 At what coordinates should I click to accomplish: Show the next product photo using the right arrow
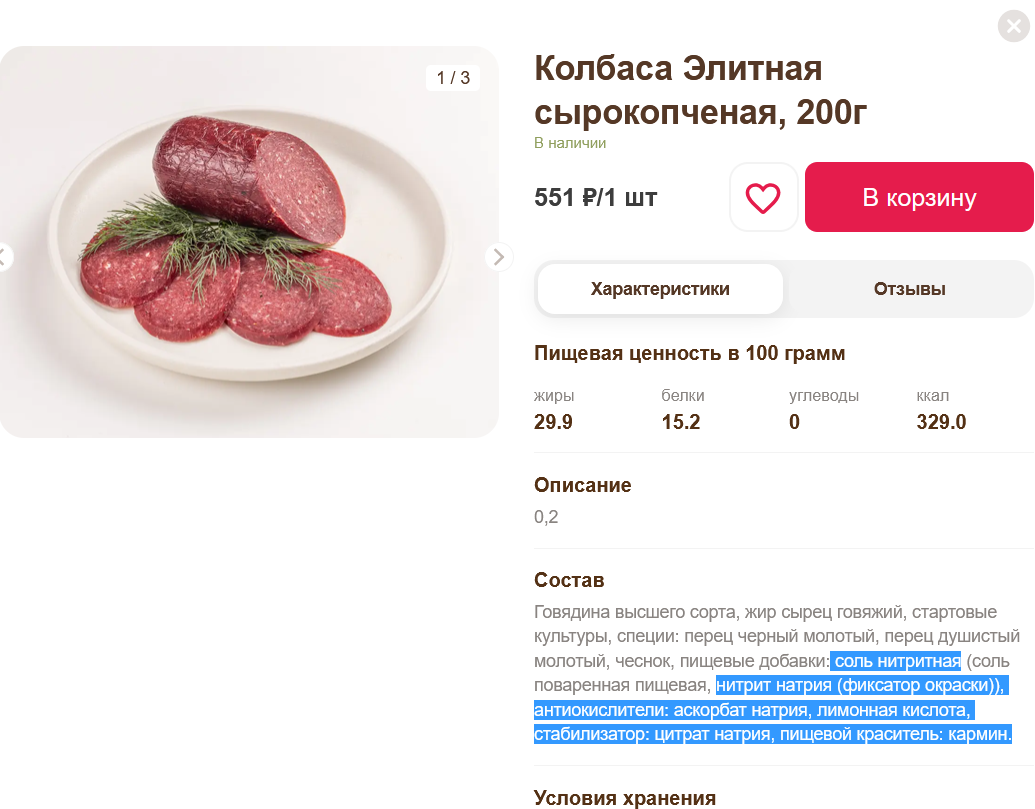pos(498,257)
